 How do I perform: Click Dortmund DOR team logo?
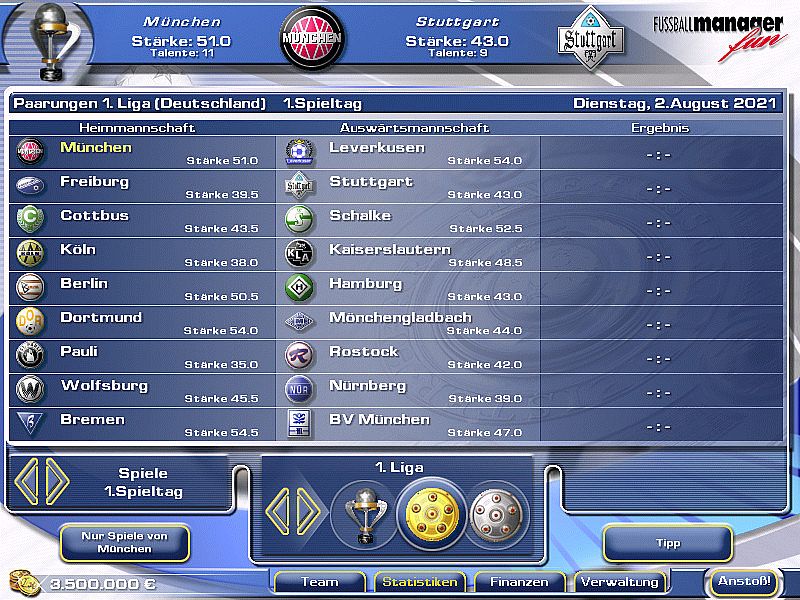click(30, 321)
